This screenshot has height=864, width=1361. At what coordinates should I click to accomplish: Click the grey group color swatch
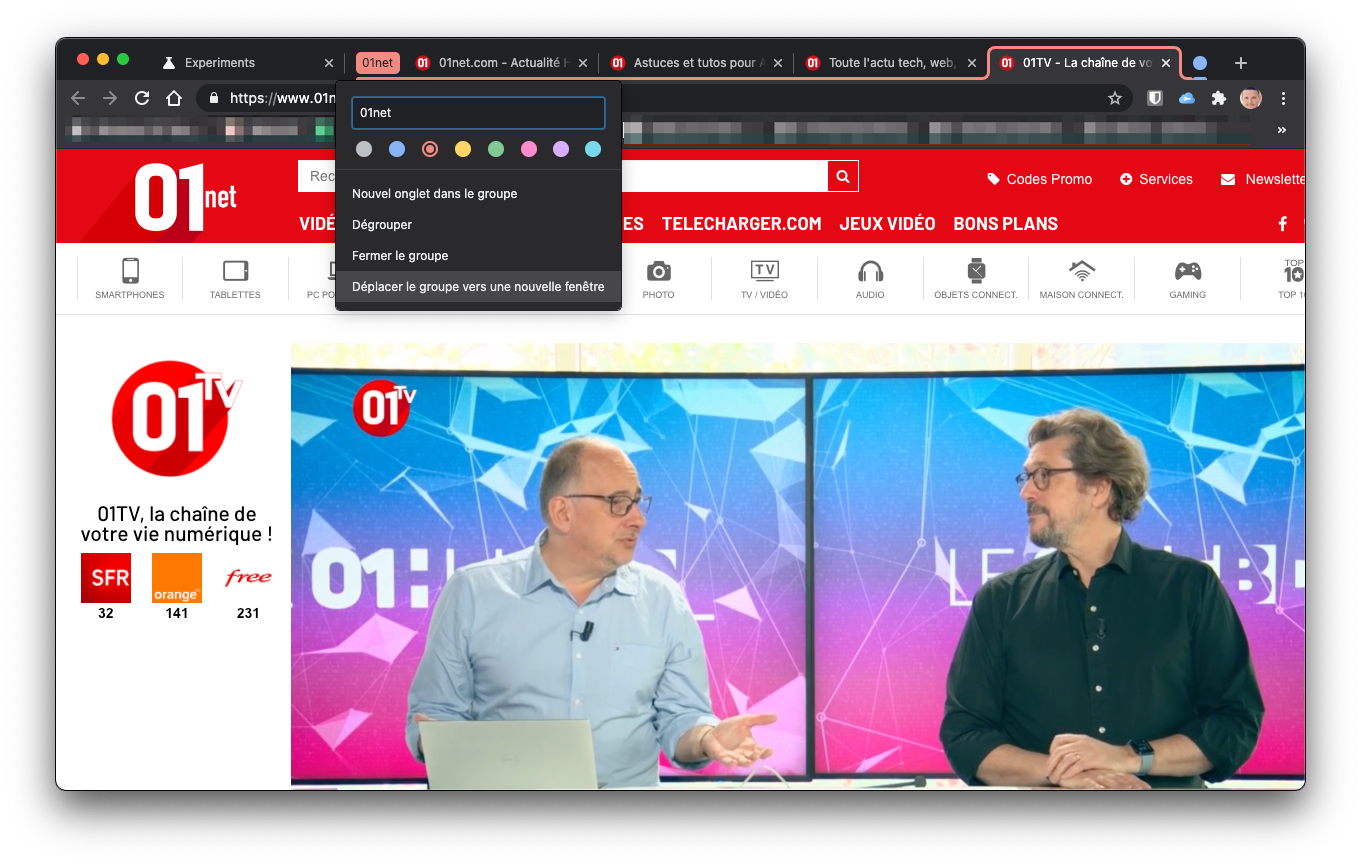364,149
